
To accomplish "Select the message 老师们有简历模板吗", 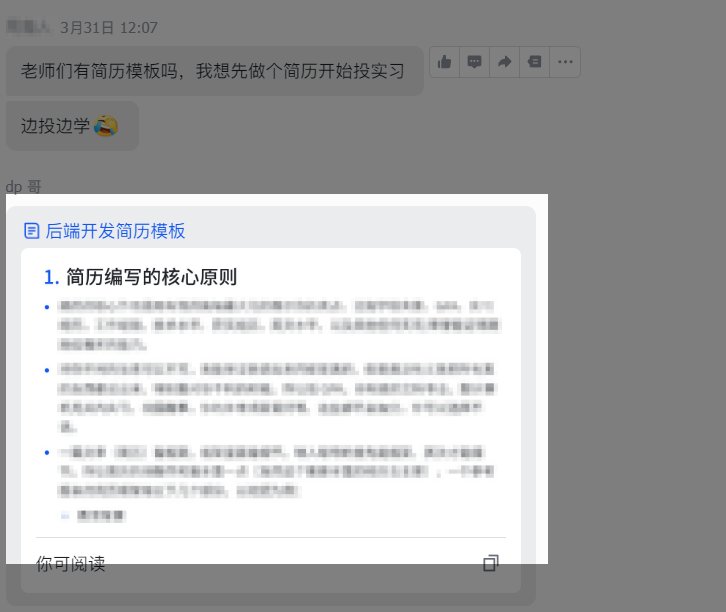I will coord(214,71).
